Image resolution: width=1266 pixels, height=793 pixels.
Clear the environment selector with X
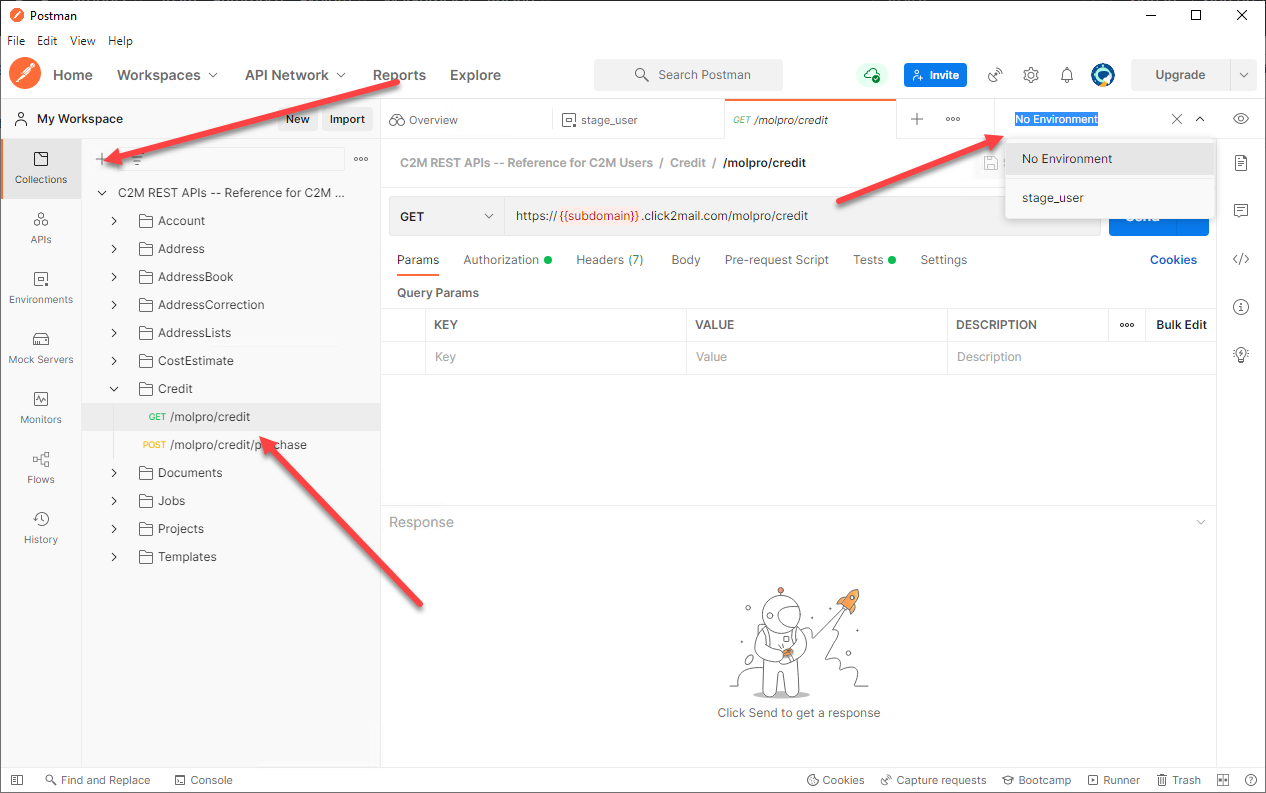pyautogui.click(x=1177, y=119)
